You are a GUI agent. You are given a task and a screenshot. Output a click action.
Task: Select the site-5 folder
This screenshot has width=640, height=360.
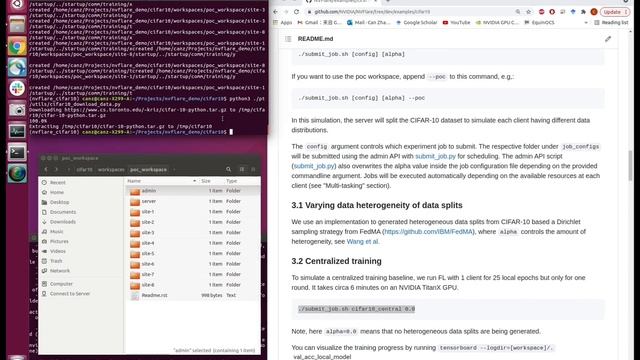[x=192, y=253]
